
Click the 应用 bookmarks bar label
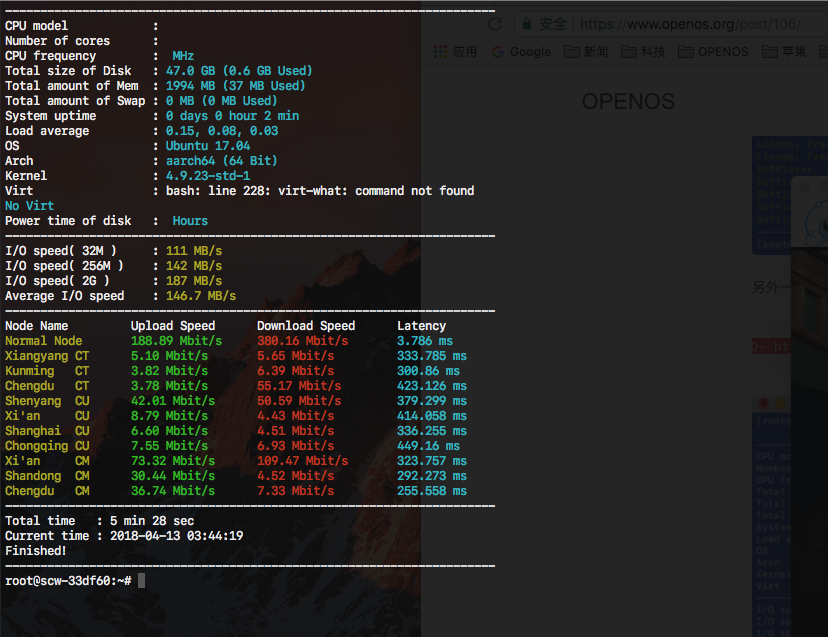(465, 52)
